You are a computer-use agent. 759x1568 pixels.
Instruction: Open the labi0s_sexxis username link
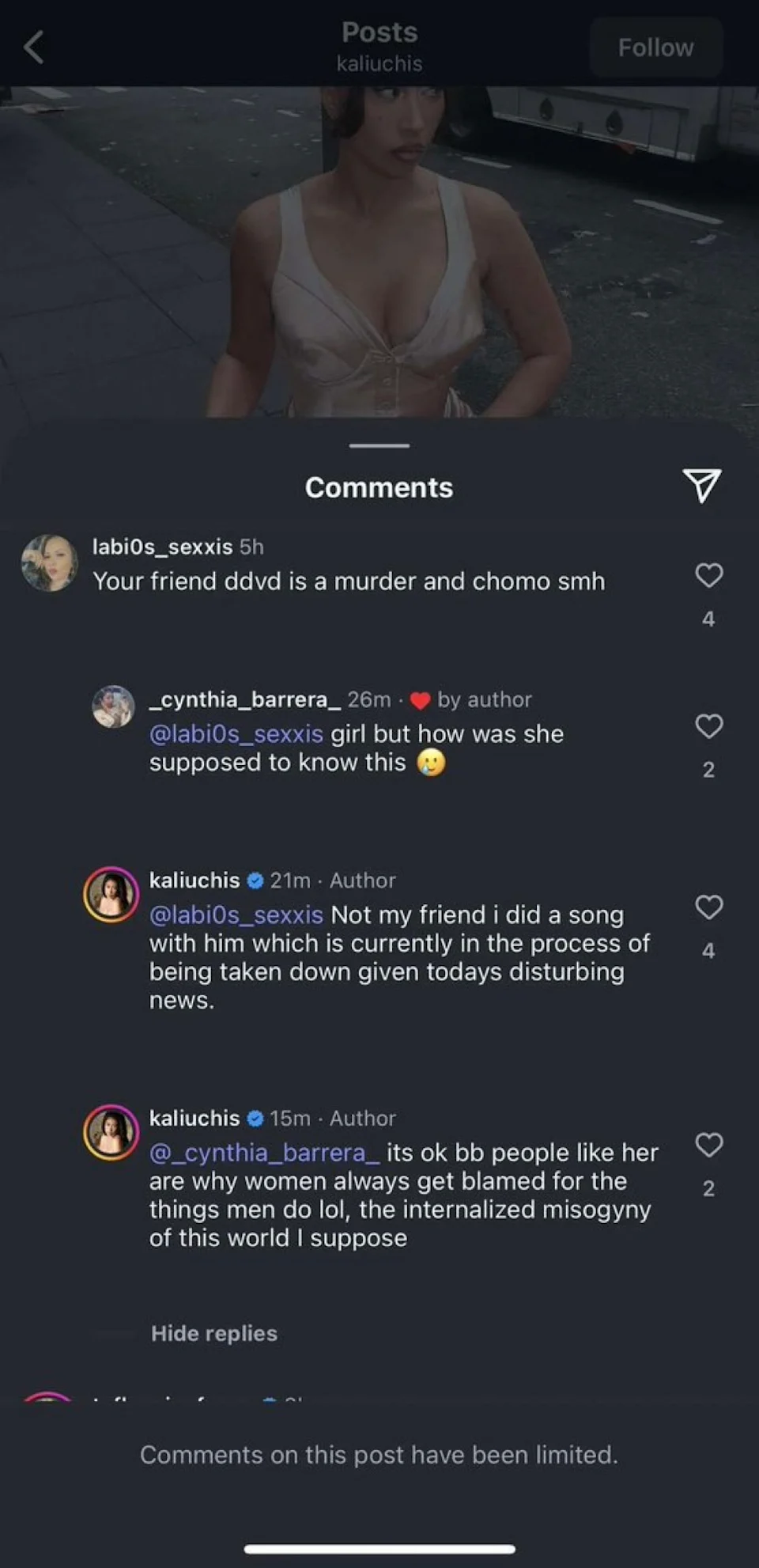162,547
